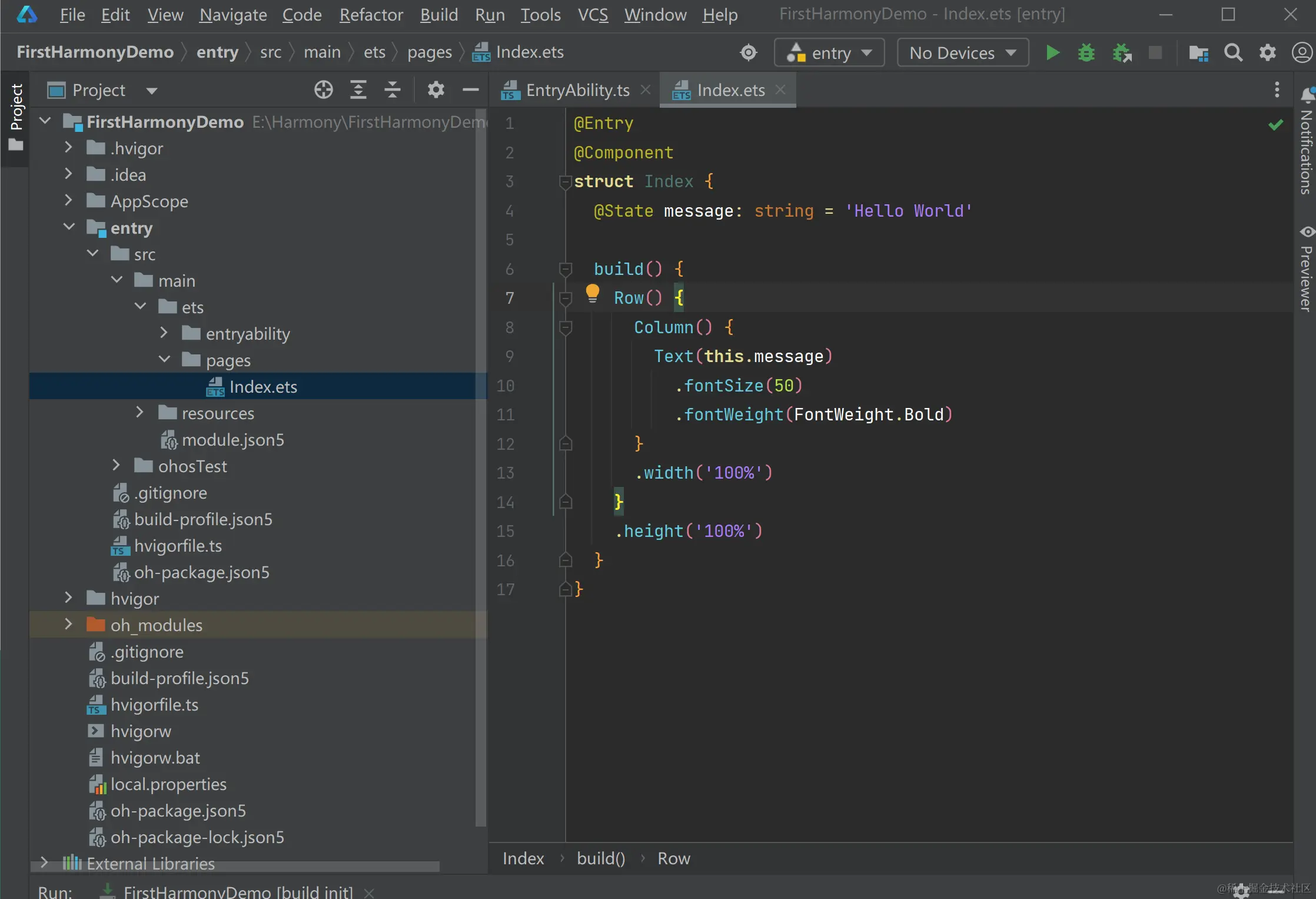Click the locate target icon in Project panel
Viewport: 1316px width, 899px height.
(323, 90)
